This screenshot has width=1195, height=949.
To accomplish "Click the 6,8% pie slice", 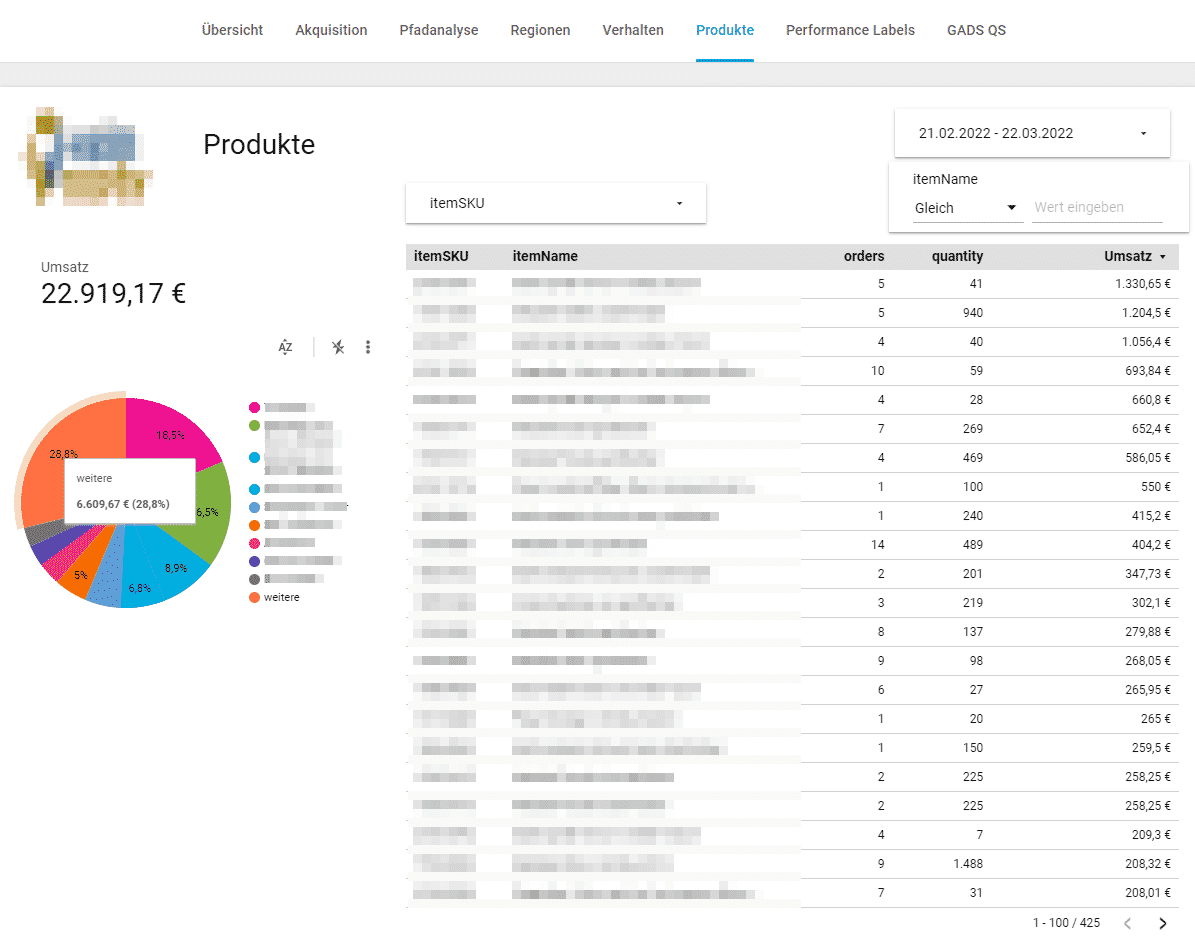I will [x=139, y=587].
